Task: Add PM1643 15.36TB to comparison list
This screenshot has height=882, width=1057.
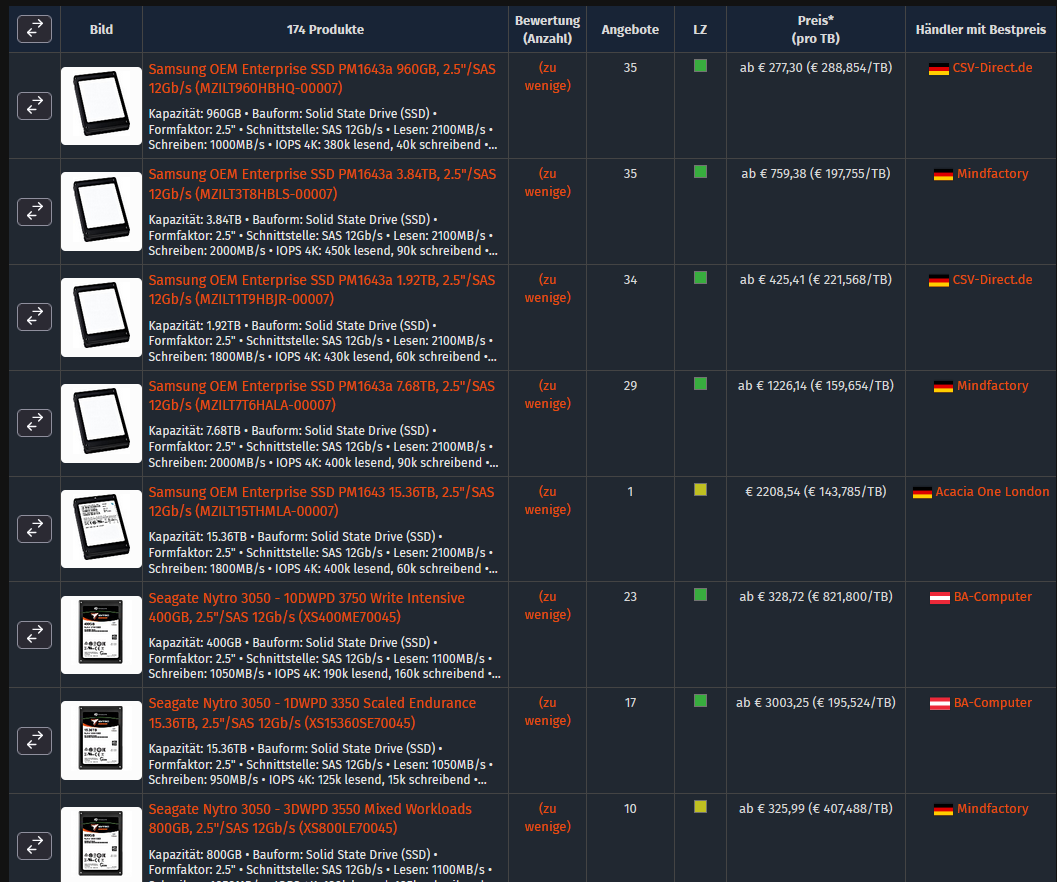Action: pos(34,529)
